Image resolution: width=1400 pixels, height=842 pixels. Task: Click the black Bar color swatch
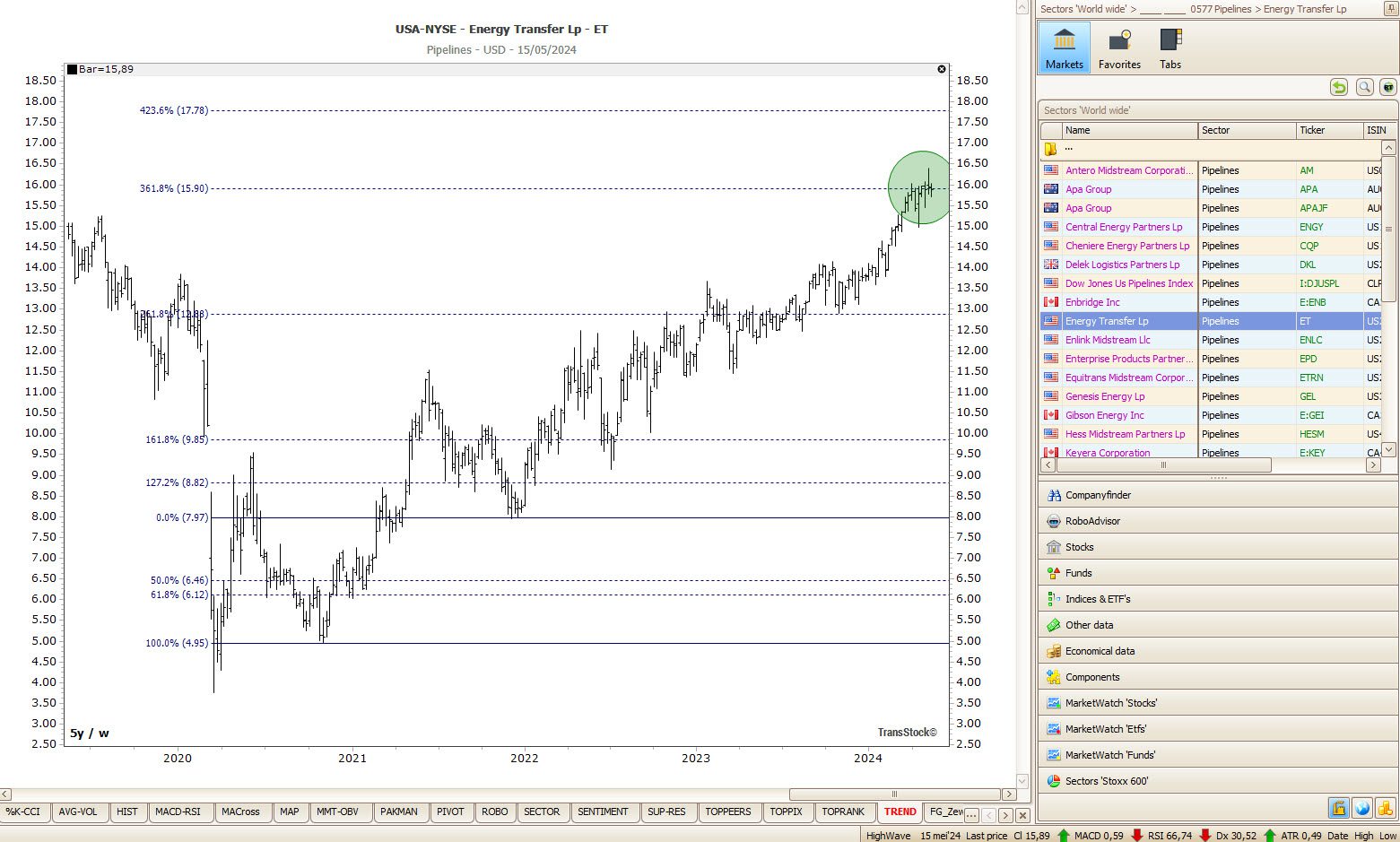coord(73,69)
